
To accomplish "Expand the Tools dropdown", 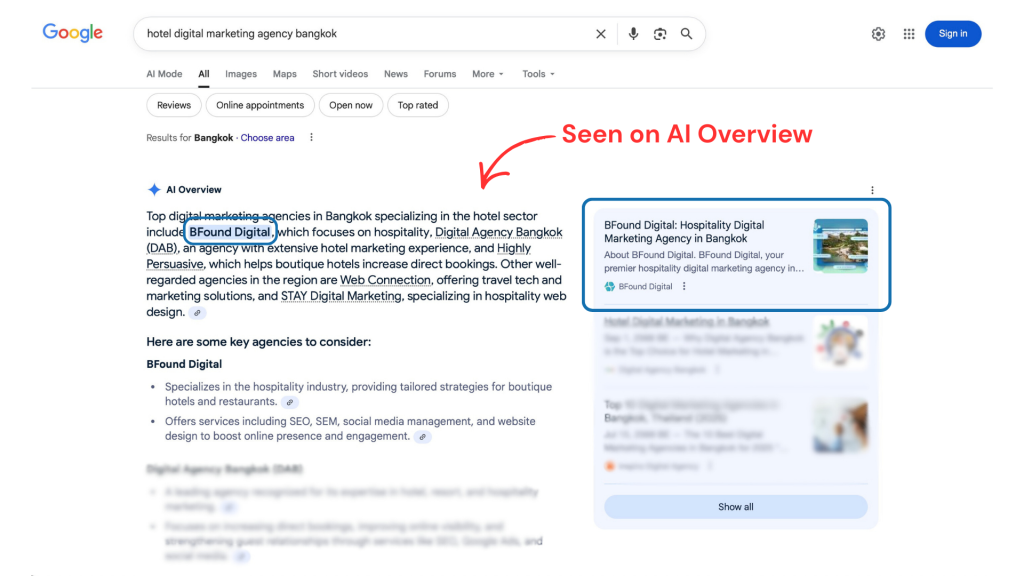I will click(538, 74).
